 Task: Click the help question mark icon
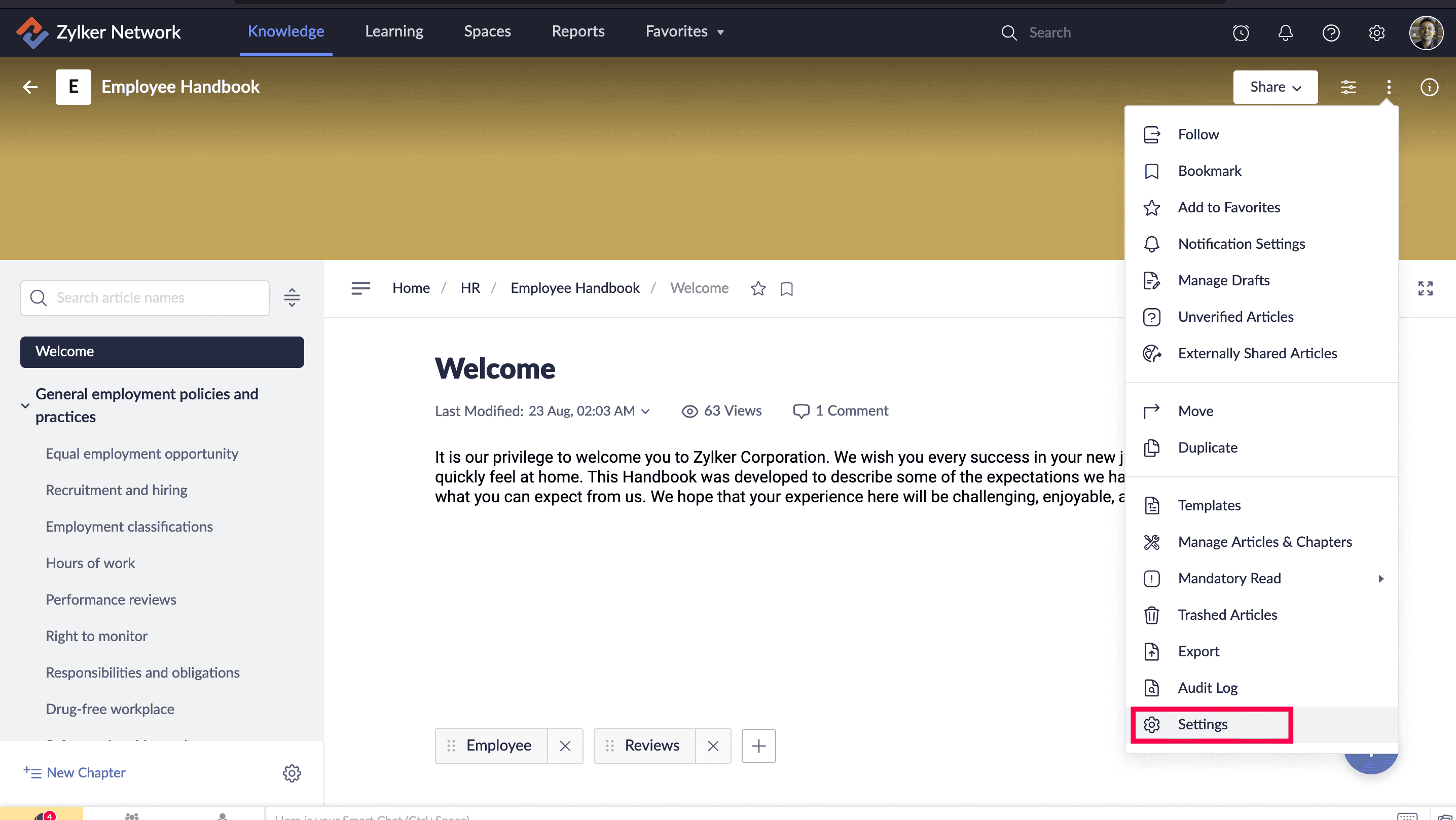1330,33
